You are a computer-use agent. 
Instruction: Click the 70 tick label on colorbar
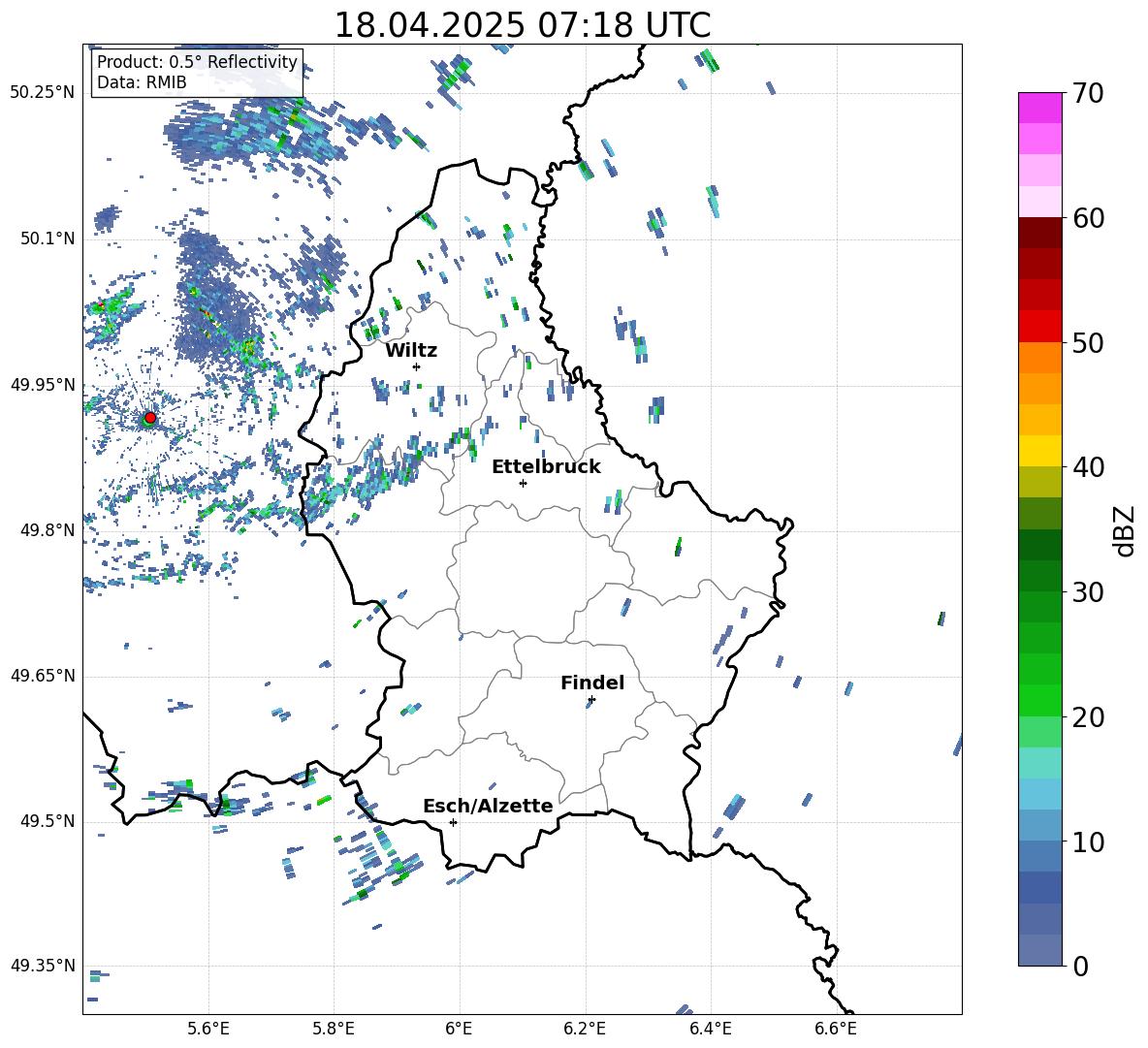pos(1088,94)
